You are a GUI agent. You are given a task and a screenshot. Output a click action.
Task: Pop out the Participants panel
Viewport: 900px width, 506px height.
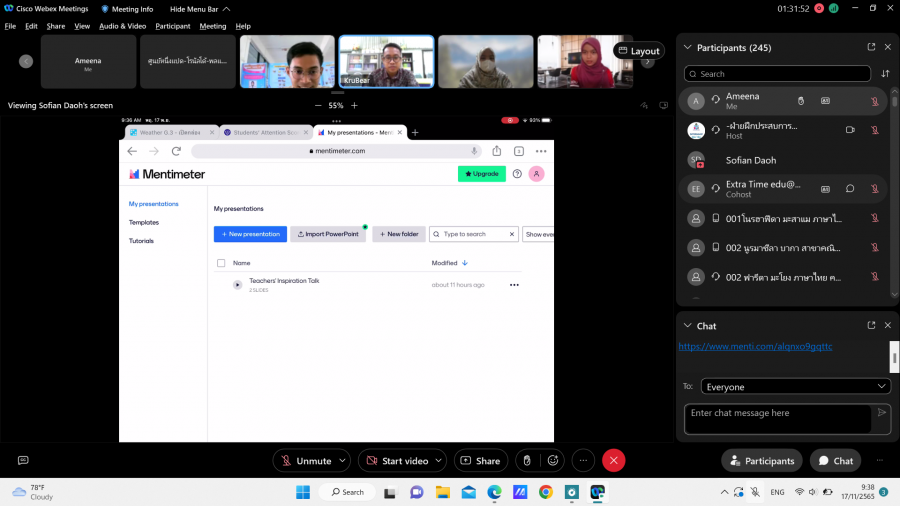871,47
